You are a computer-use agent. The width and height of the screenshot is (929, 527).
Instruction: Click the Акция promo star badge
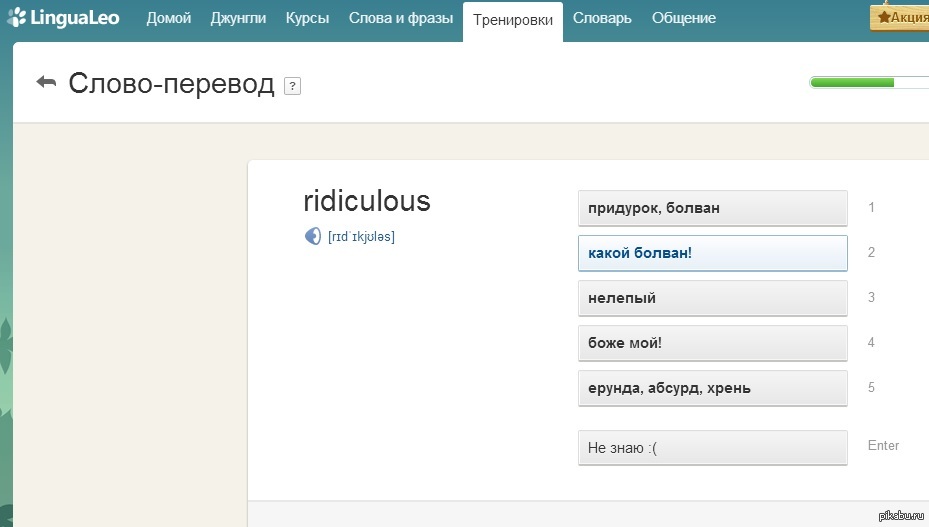point(900,17)
